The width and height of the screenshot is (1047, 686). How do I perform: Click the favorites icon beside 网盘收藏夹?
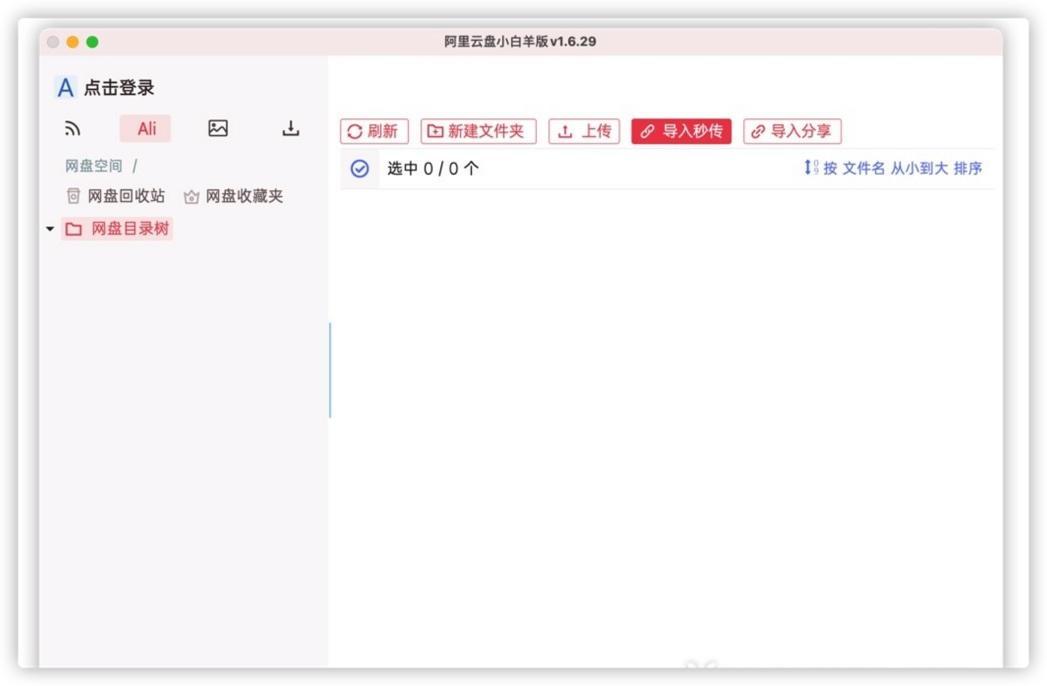pos(191,196)
